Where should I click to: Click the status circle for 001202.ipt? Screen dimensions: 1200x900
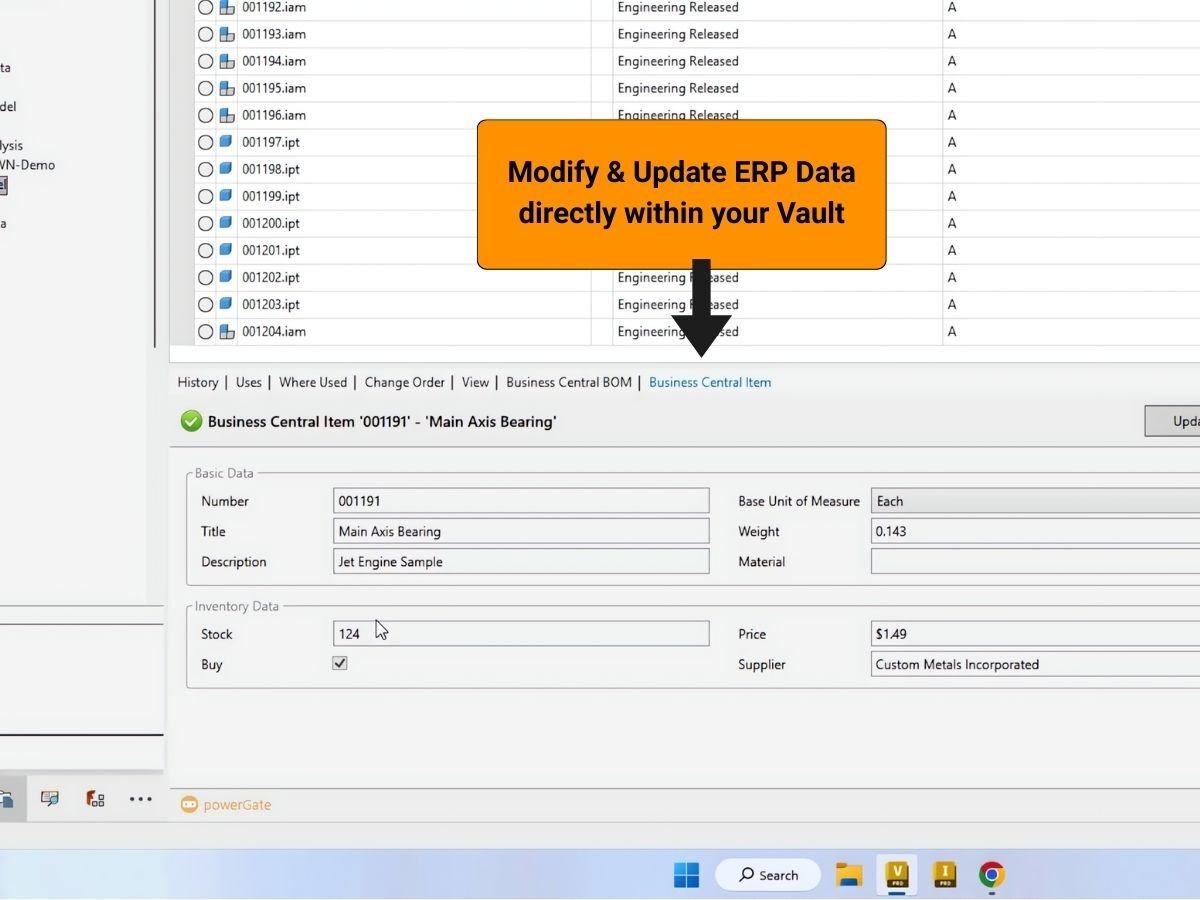click(x=206, y=277)
